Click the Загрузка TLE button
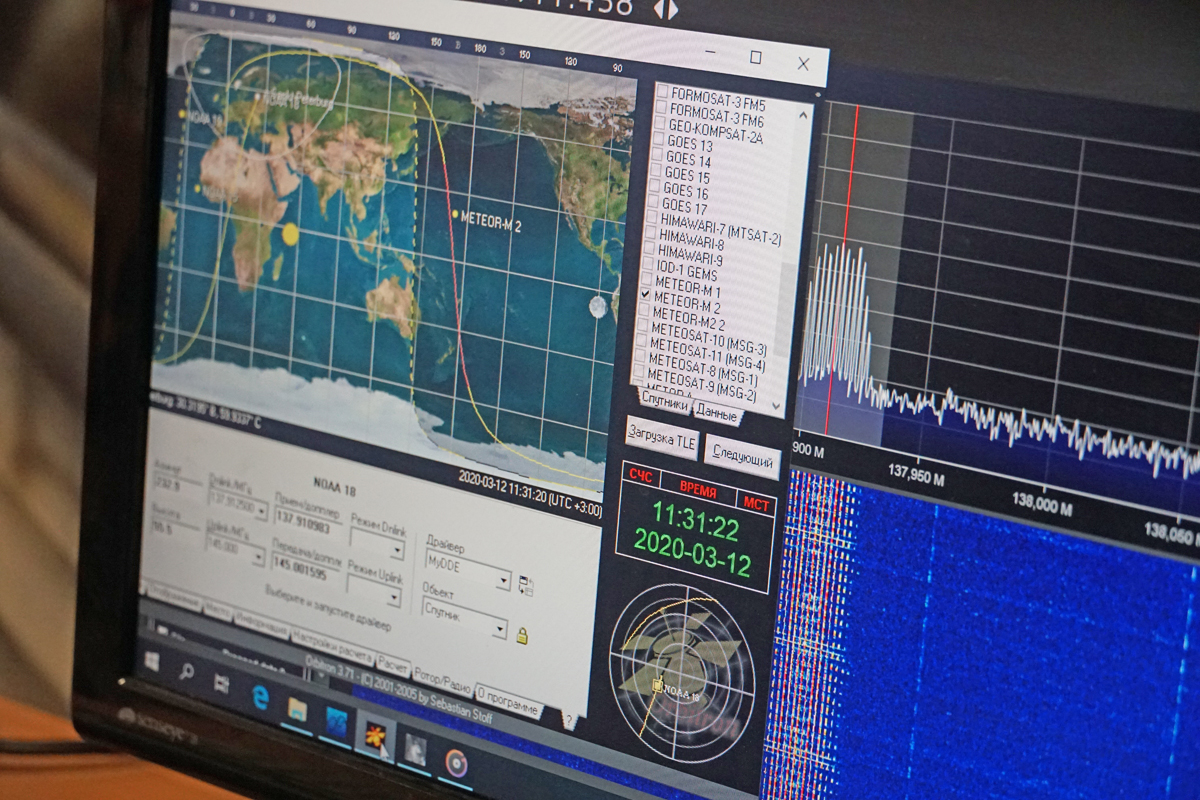 point(661,438)
